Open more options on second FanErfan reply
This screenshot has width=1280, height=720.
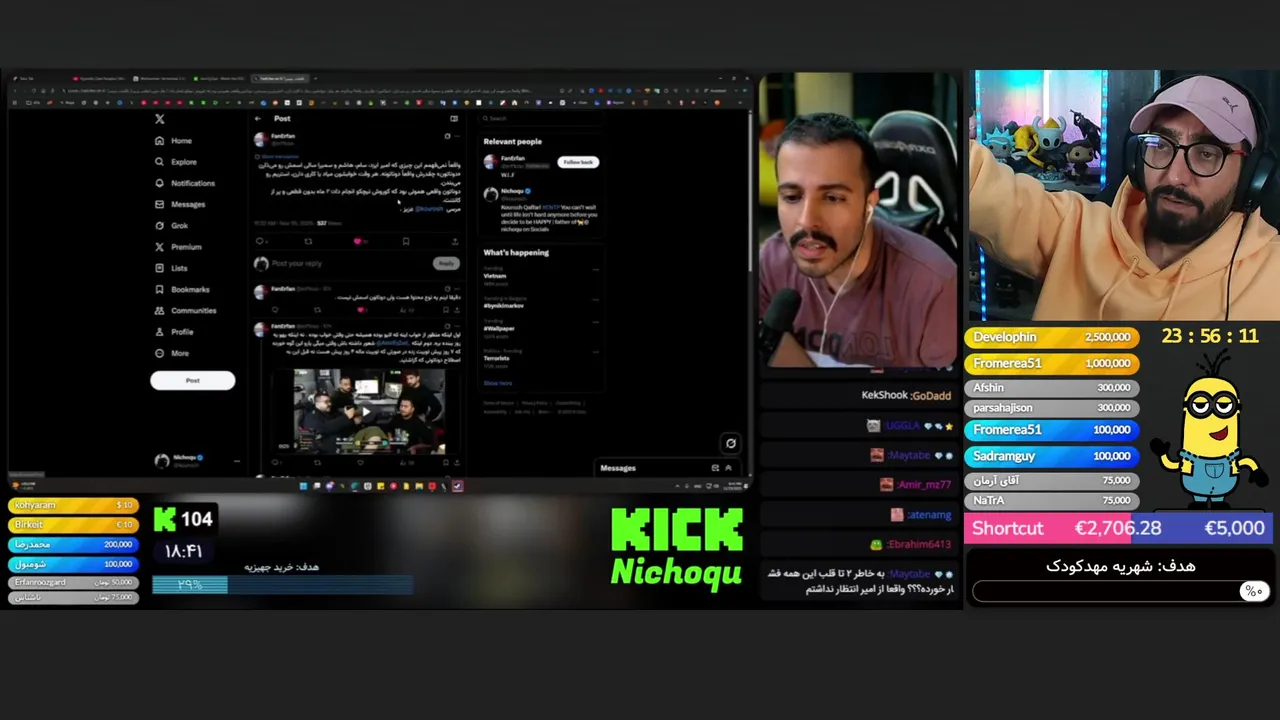coord(457,290)
